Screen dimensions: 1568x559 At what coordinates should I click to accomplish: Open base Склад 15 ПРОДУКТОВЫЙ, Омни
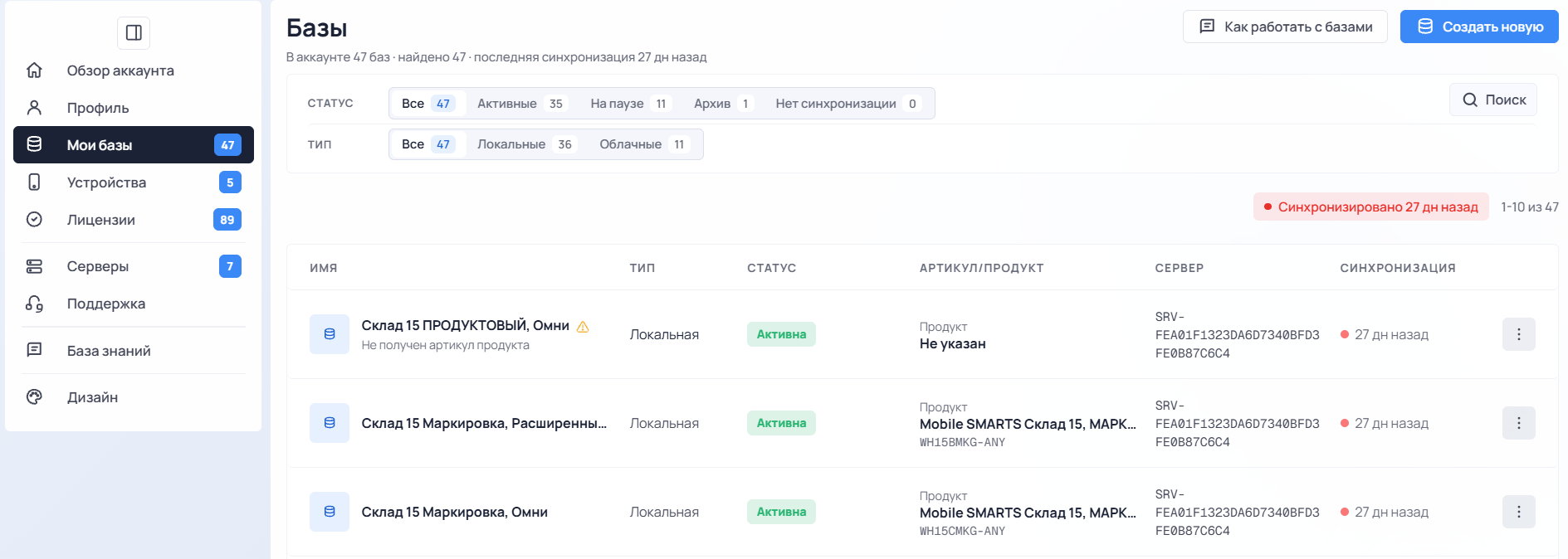click(x=466, y=325)
